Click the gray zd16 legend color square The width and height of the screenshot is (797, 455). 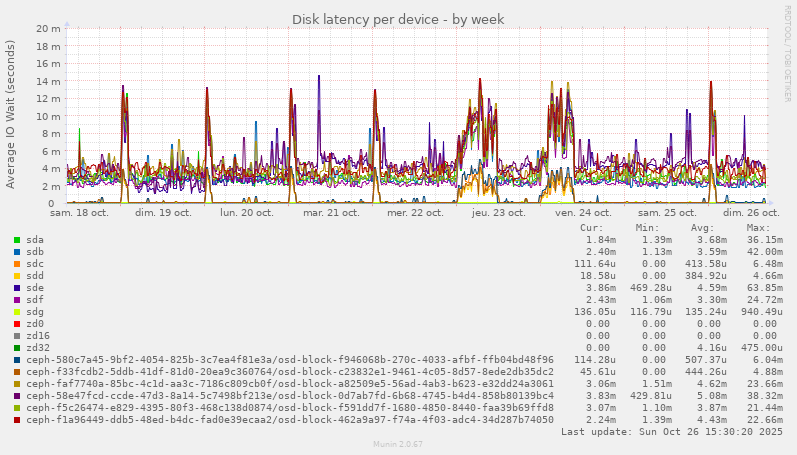click(17, 336)
